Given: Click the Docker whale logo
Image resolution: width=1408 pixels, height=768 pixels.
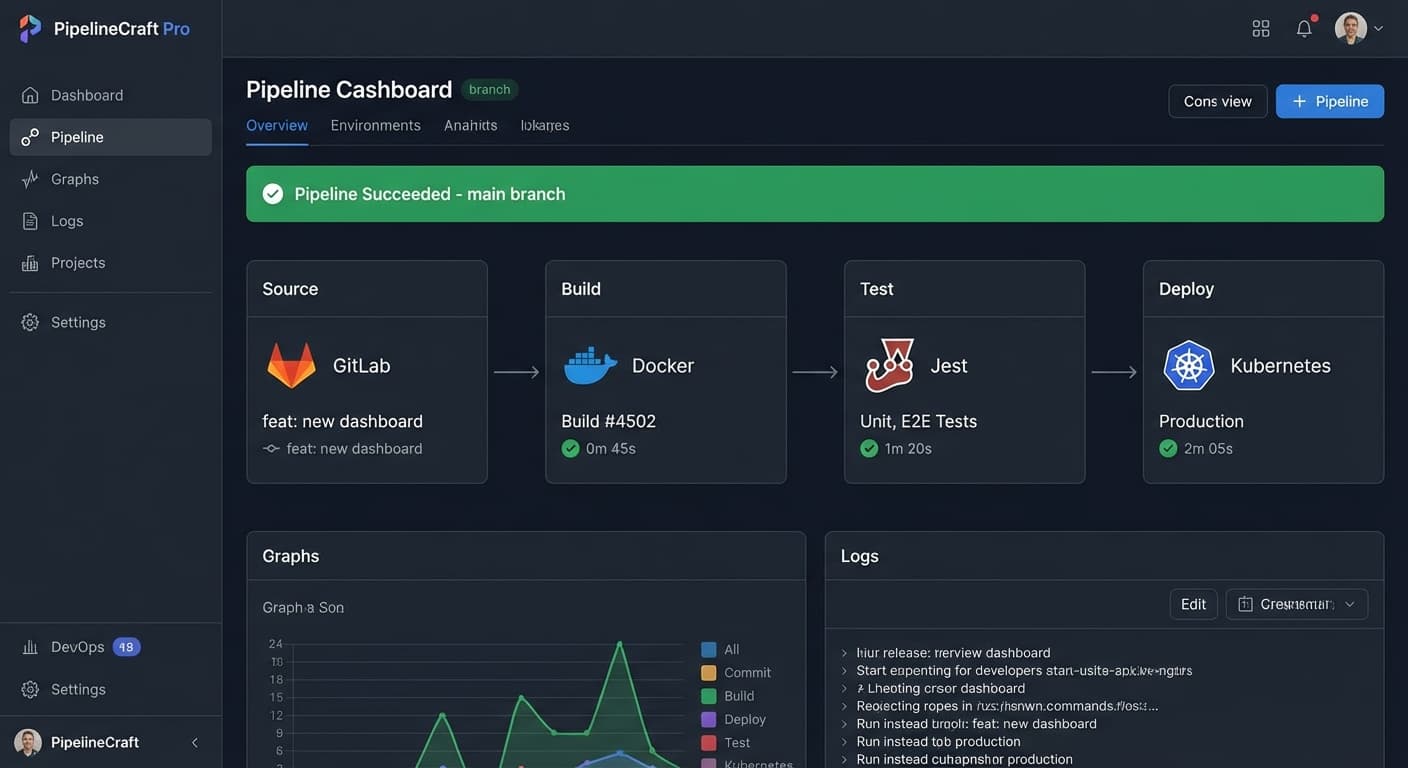Looking at the screenshot, I should click(x=591, y=366).
